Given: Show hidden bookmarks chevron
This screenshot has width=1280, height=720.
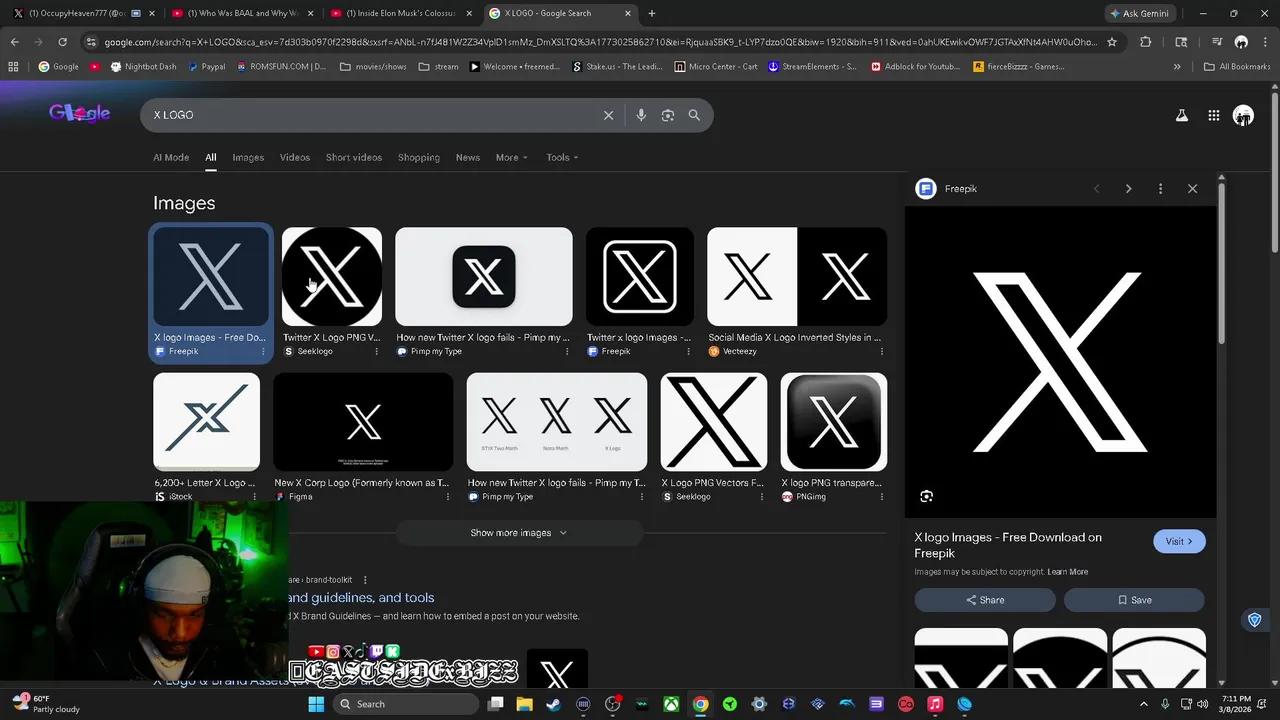Looking at the screenshot, I should 1176,67.
